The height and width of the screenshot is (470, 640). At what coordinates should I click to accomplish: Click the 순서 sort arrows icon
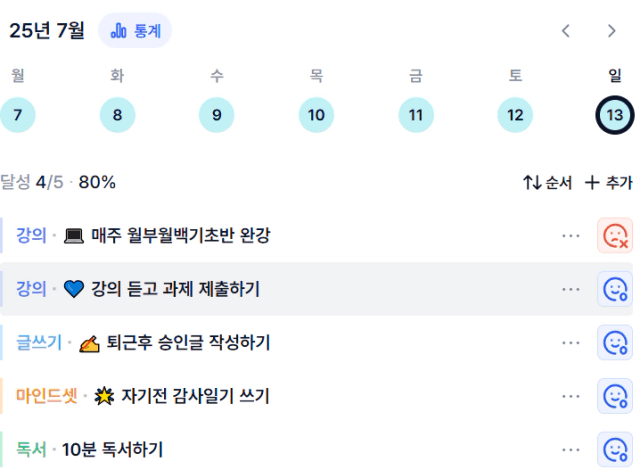pos(532,182)
